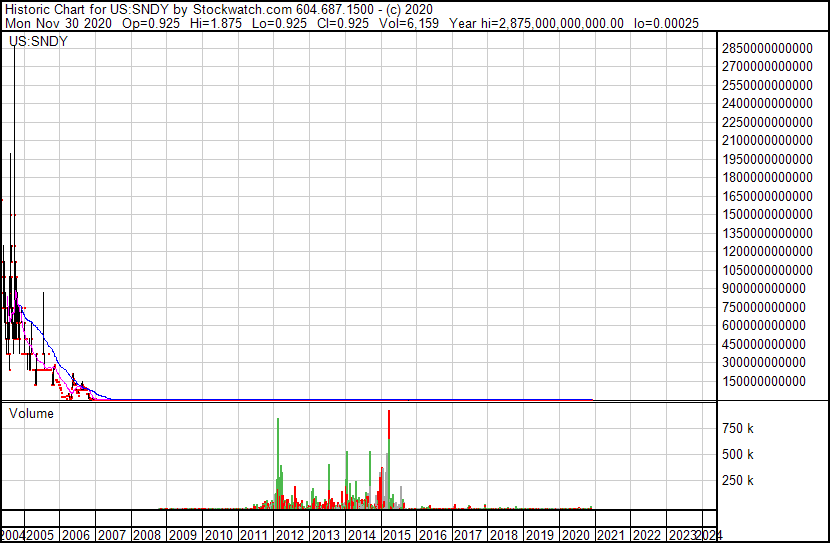830x543 pixels.
Task: Click the 750 k volume axis label
Action: click(738, 428)
